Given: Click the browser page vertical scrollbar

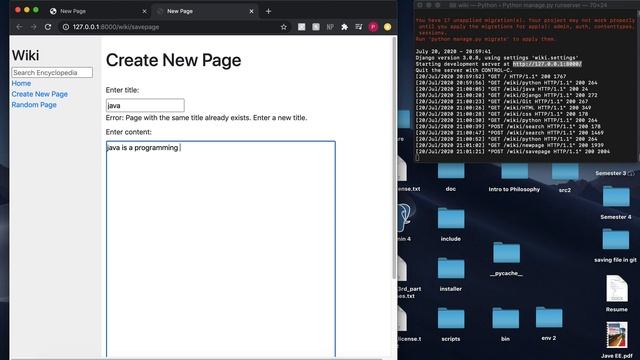Looking at the screenshot, I should pos(393,157).
